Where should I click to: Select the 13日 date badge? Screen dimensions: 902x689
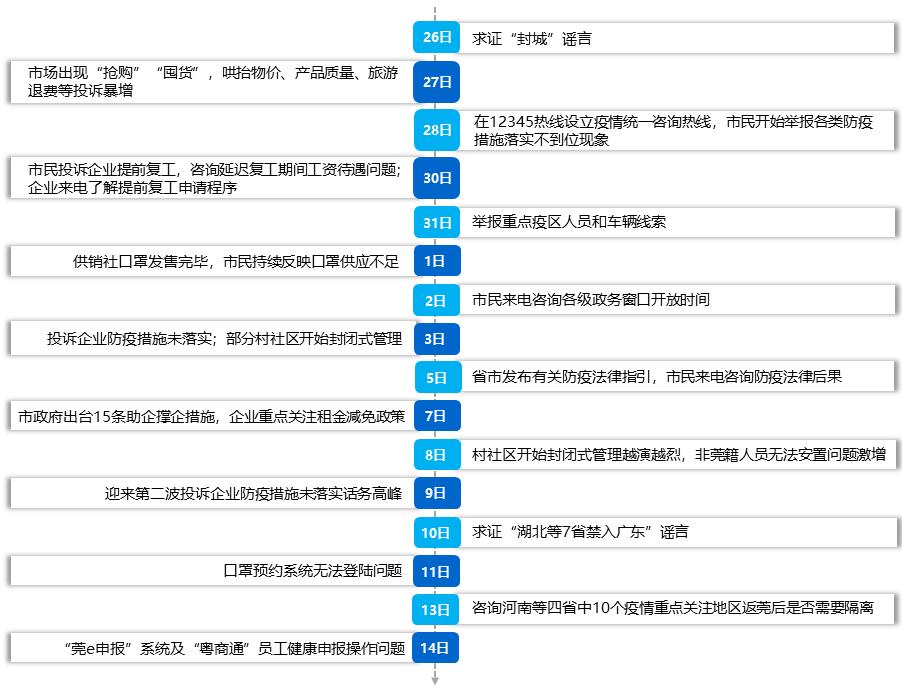pos(435,610)
